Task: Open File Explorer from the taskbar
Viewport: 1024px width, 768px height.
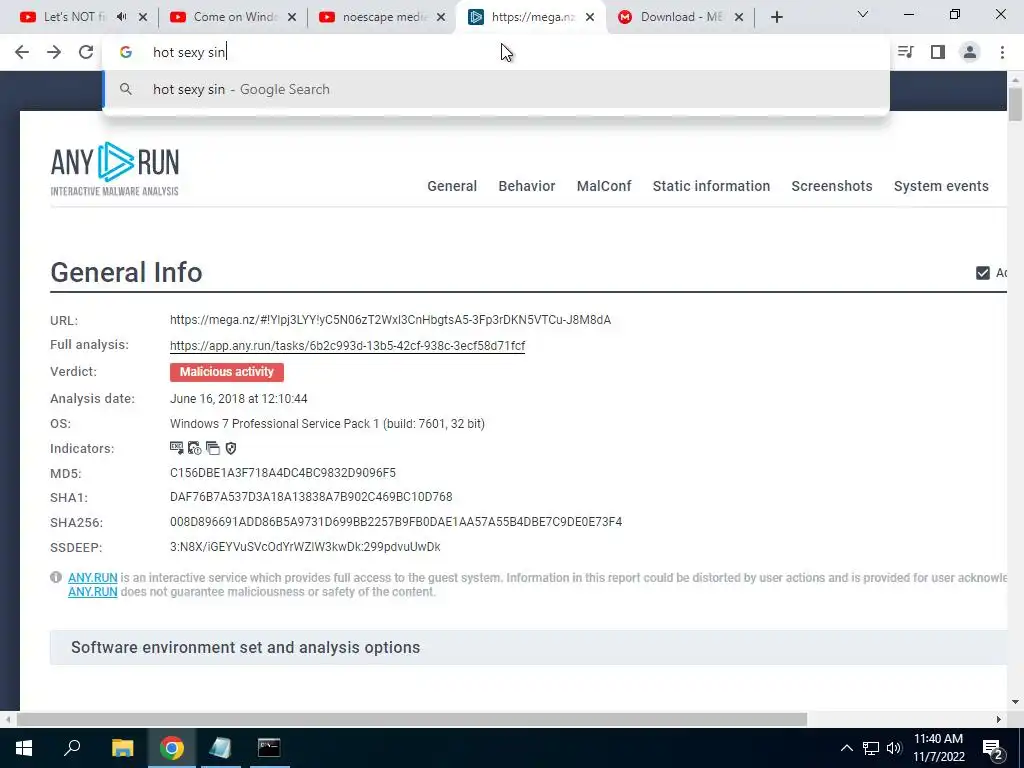Action: [x=122, y=748]
